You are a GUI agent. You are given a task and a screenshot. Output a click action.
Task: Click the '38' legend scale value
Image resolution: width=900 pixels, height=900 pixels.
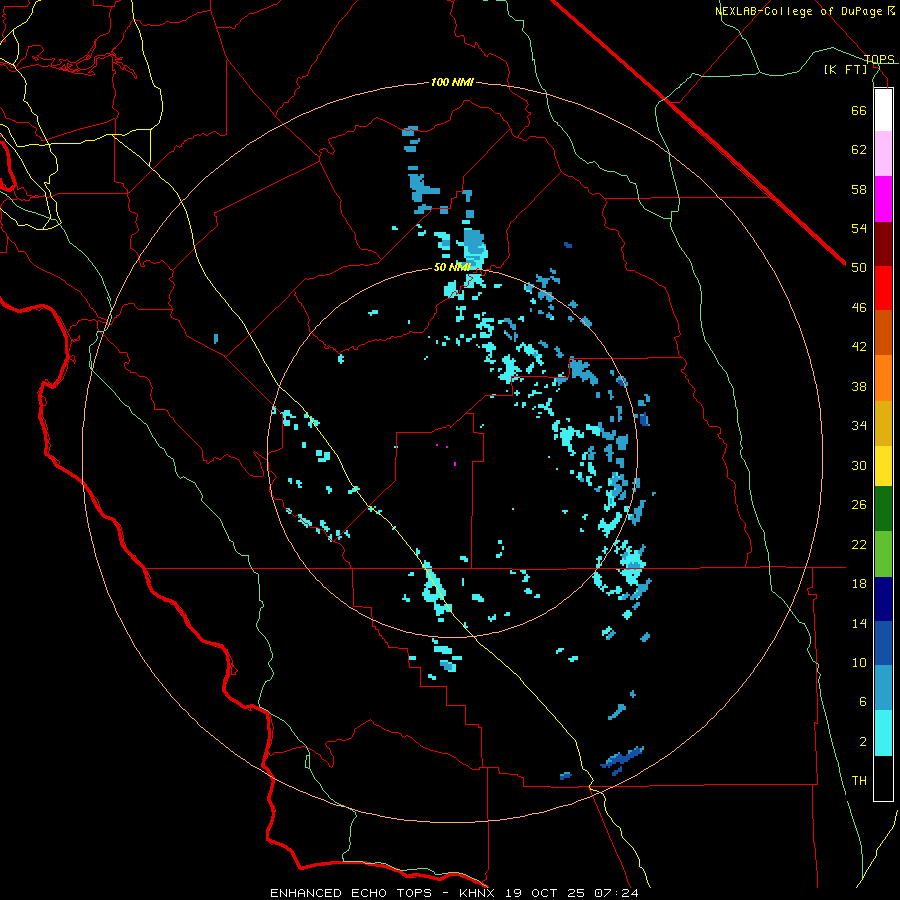(859, 386)
